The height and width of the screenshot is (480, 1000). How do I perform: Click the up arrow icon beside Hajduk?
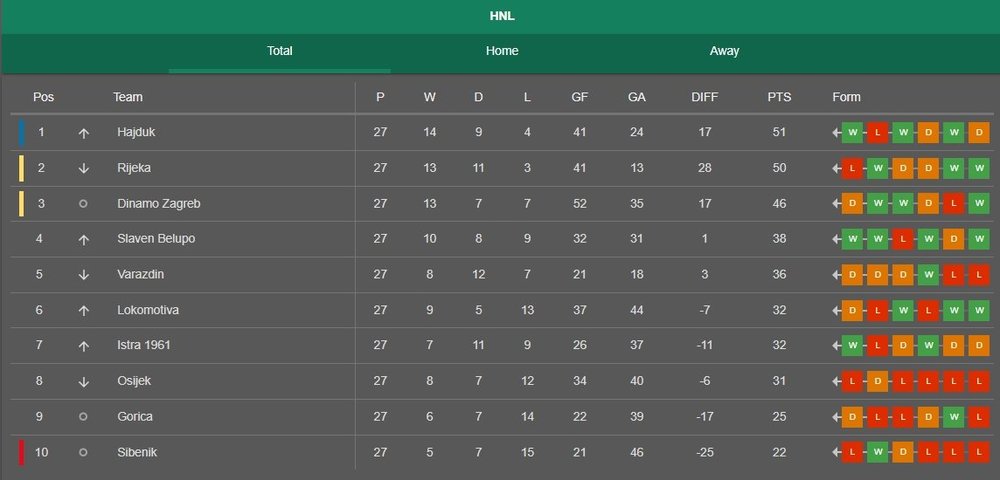point(84,133)
